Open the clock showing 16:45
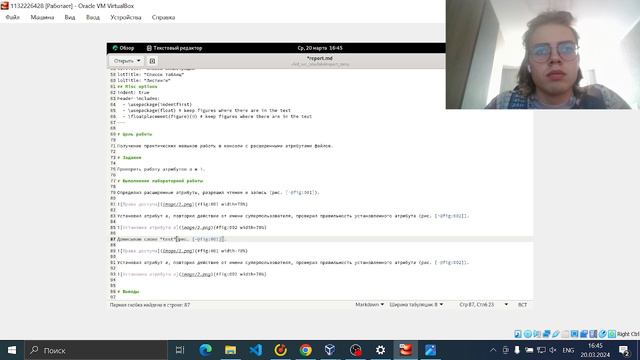 pos(595,350)
